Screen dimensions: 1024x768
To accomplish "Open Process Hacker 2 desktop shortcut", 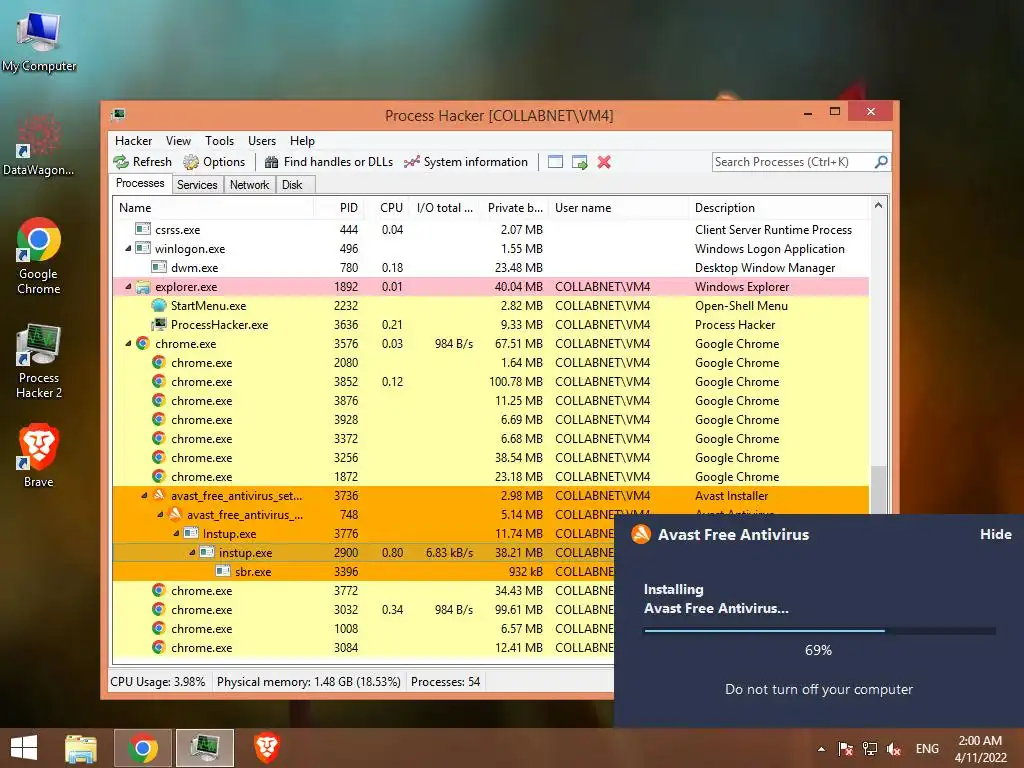I will click(39, 360).
